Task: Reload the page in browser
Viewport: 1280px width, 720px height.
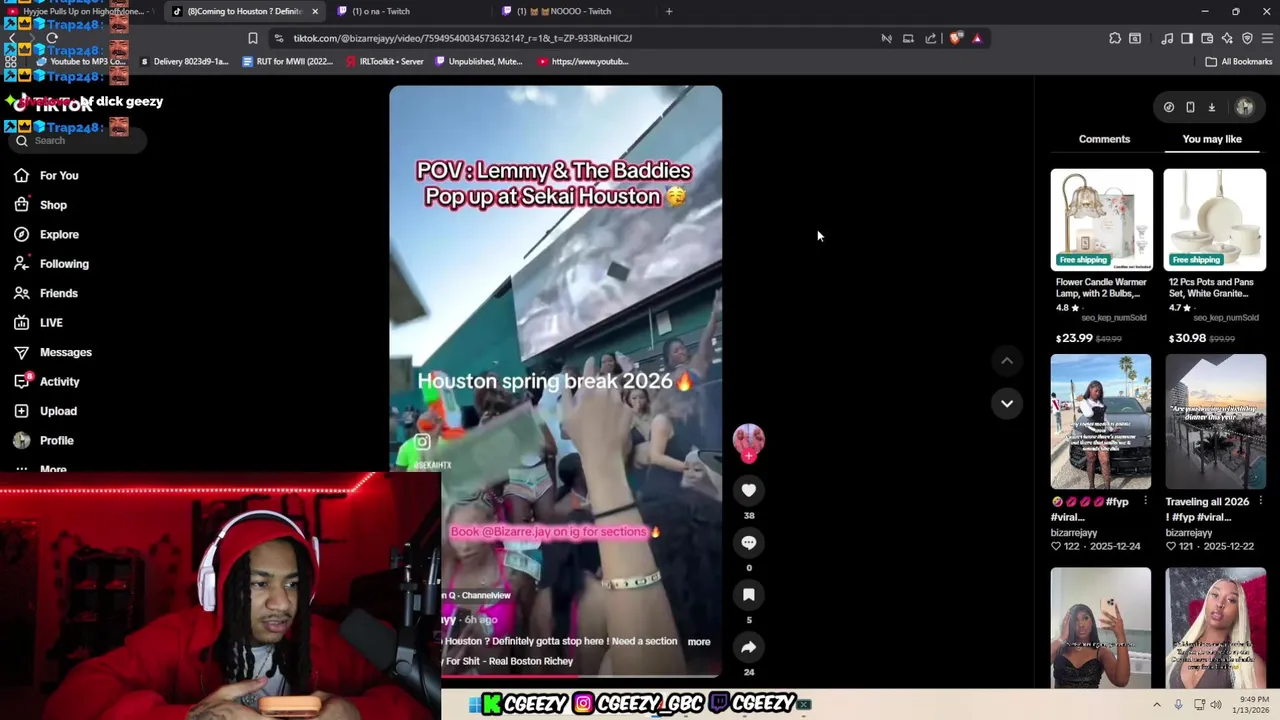Action: [52, 38]
